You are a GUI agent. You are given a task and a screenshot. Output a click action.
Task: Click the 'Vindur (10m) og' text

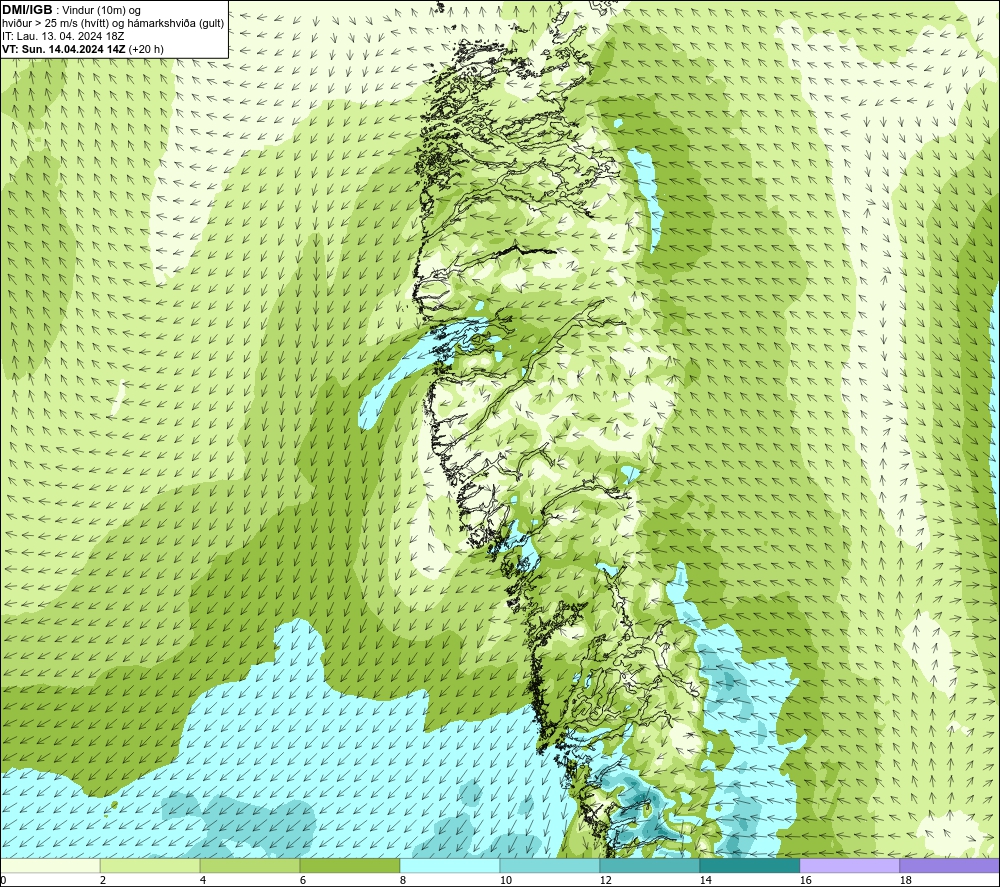tap(102, 11)
